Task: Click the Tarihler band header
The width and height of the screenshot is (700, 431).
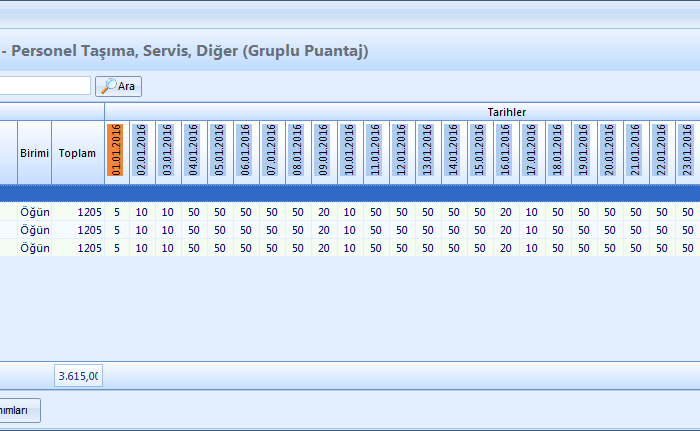Action: [506, 112]
